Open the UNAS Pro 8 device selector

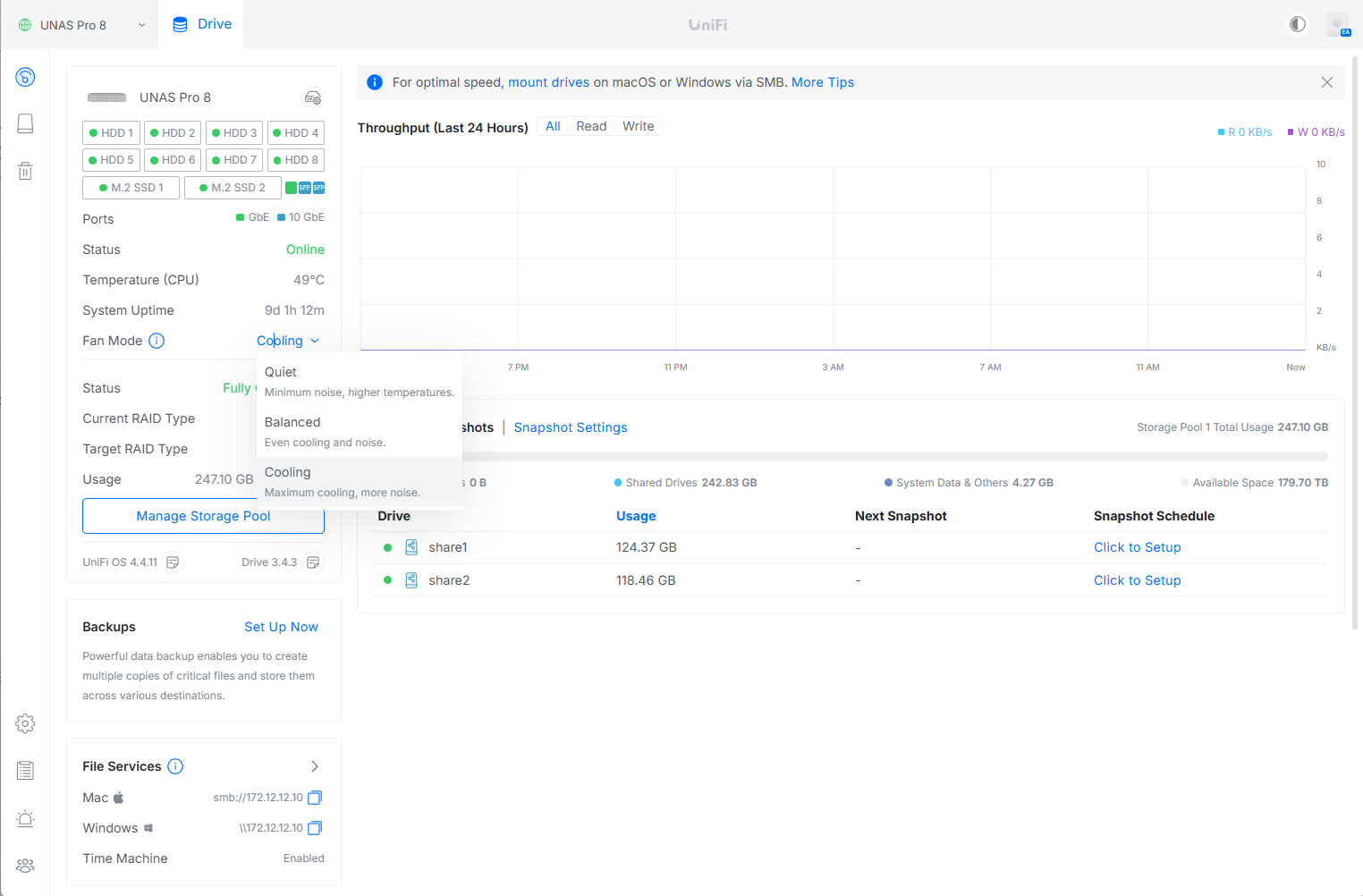tap(82, 25)
